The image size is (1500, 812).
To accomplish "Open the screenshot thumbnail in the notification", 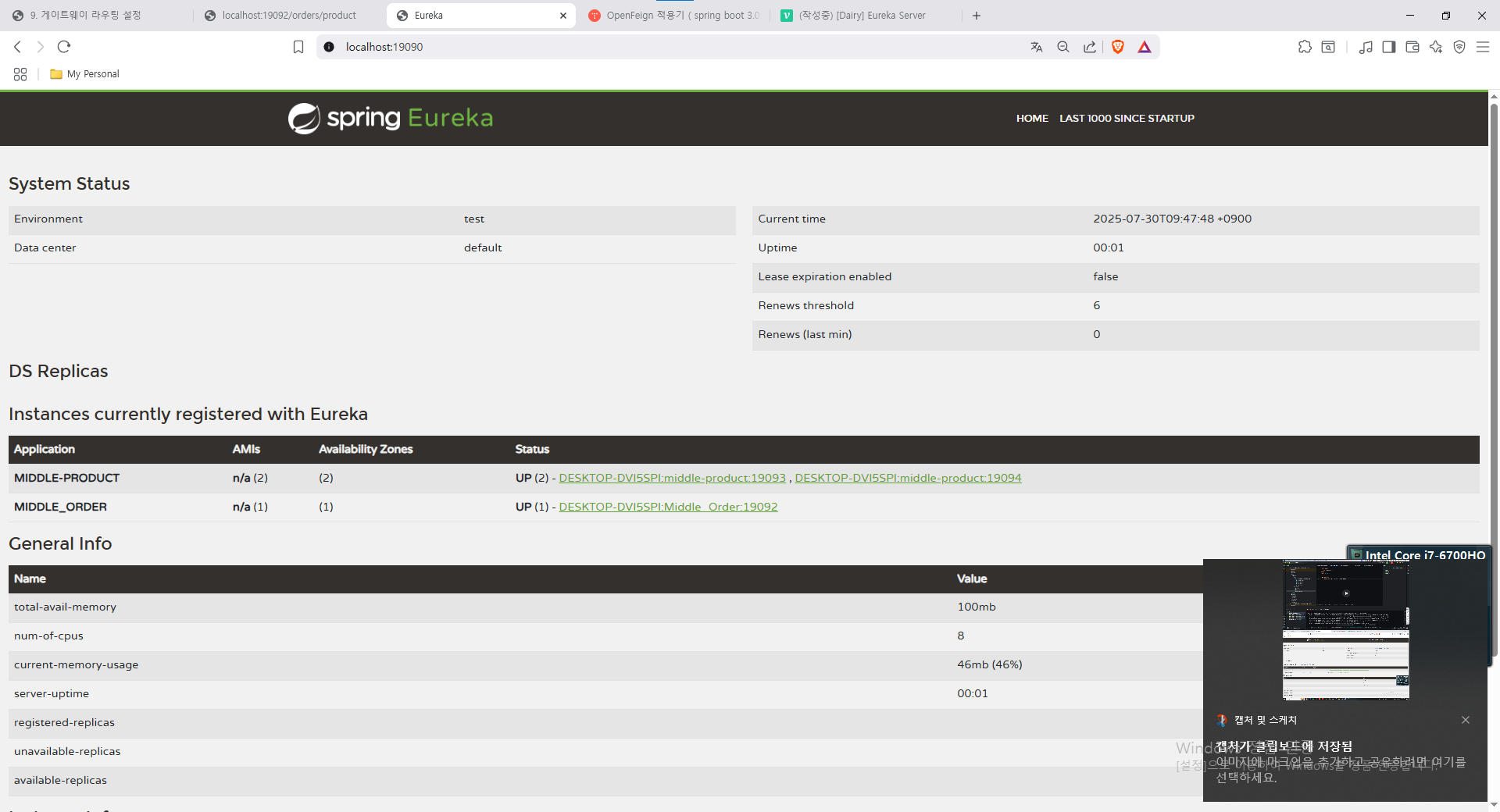I will tap(1345, 629).
